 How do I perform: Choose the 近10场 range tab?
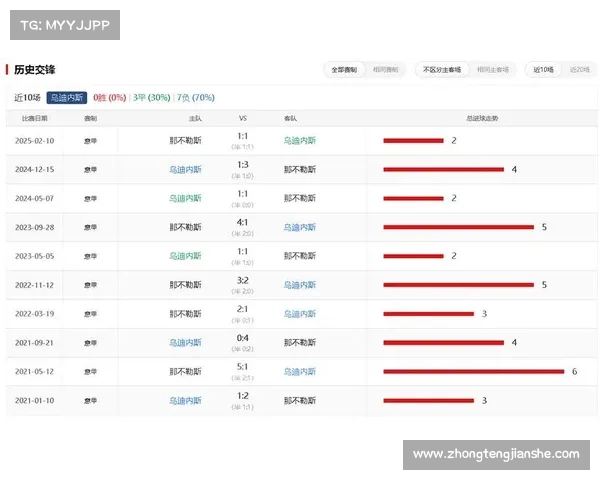544,70
